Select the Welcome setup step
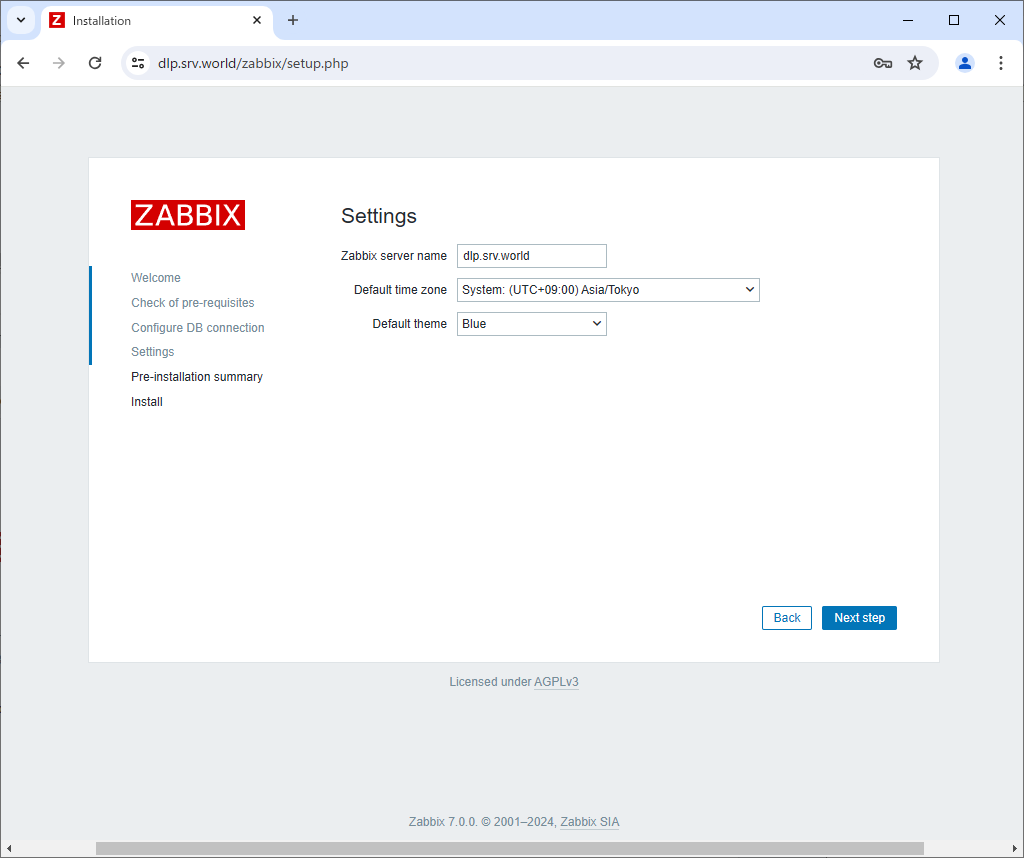1024x858 pixels. coord(155,278)
